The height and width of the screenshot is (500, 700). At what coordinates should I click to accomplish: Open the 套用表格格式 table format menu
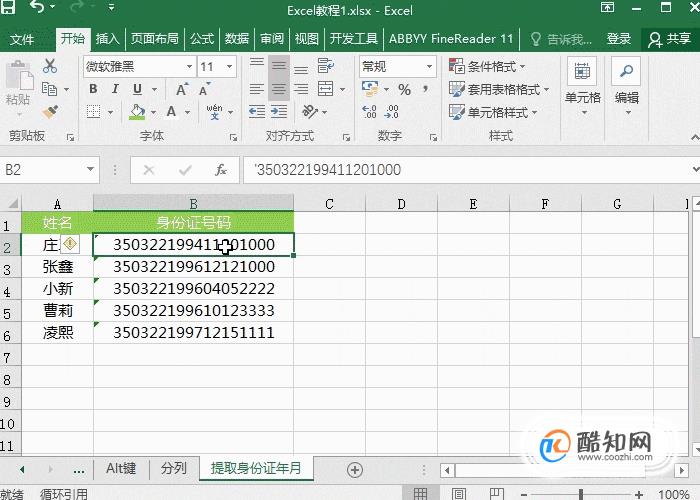tap(499, 89)
